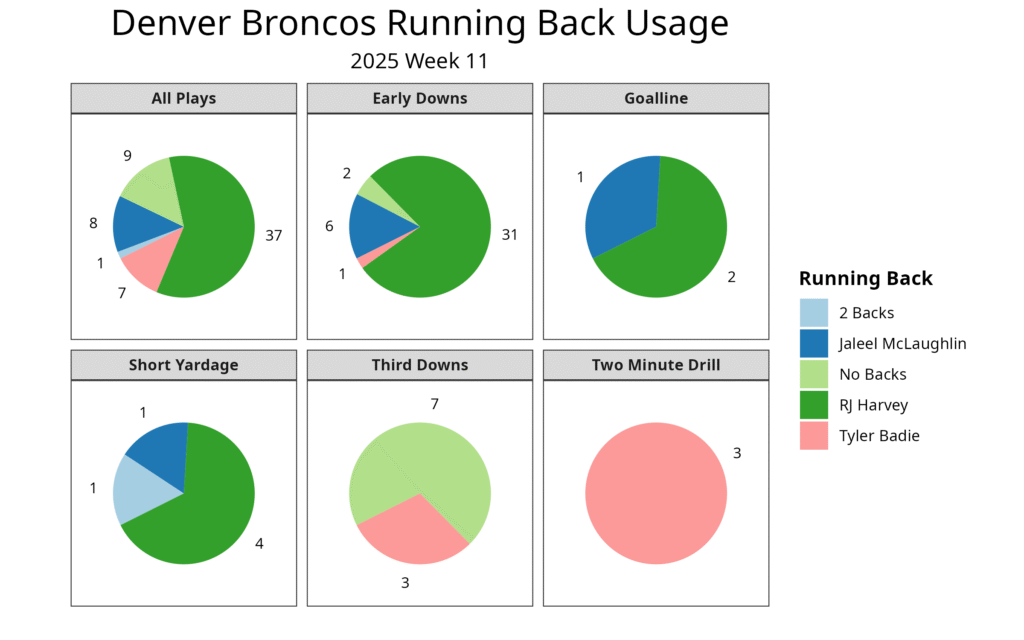Click the solid pink Two Minute Drill pie

[x=656, y=493]
